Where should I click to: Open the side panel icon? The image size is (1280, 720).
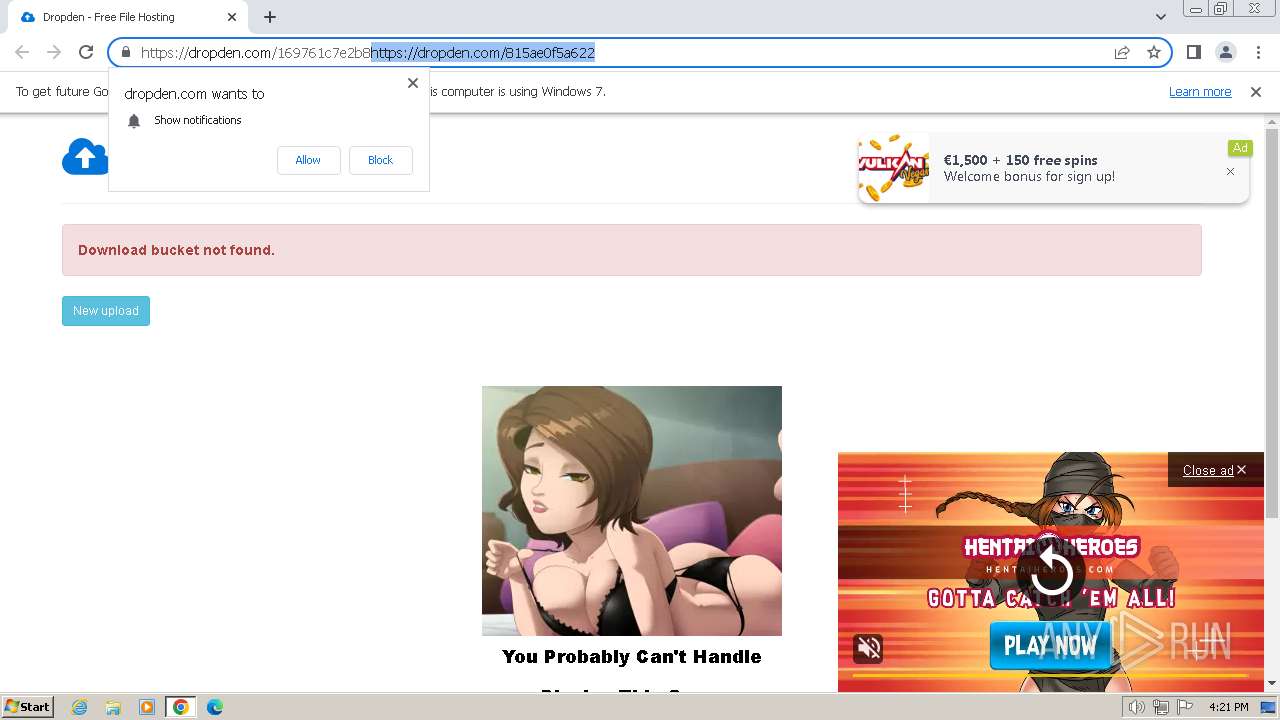(1193, 52)
